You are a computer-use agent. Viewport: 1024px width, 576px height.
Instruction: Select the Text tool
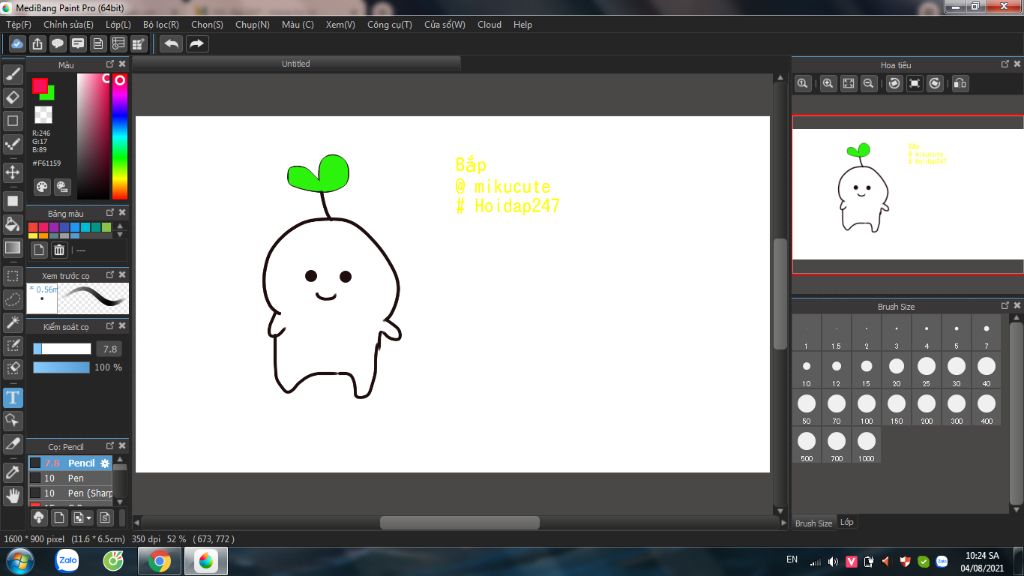tap(13, 397)
